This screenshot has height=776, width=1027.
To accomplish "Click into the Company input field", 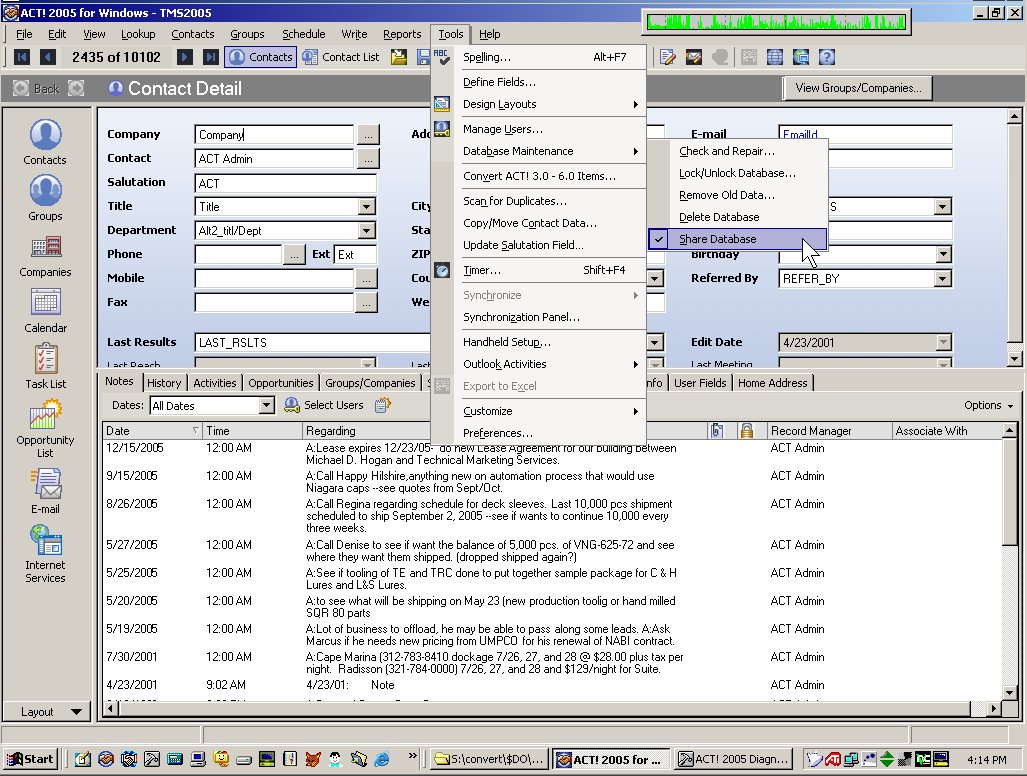I will [x=274, y=135].
